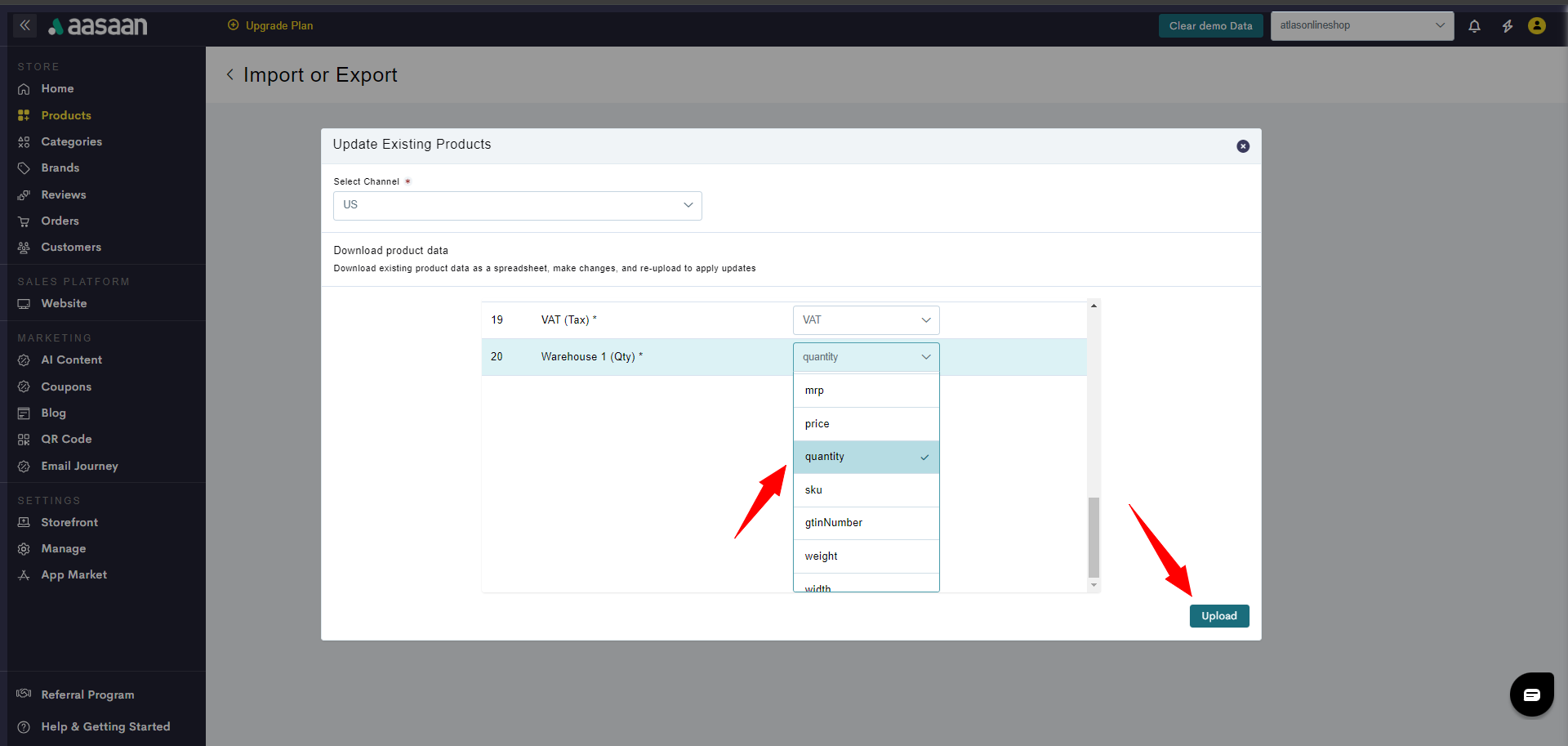Pick the checked quantity option
This screenshot has width=1568, height=746.
866,457
